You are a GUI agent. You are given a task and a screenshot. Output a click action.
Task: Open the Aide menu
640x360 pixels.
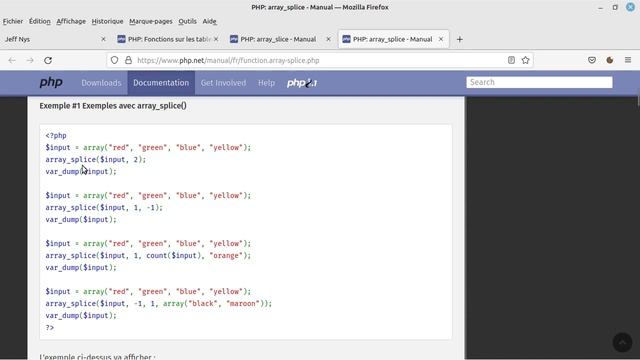click(x=209, y=21)
